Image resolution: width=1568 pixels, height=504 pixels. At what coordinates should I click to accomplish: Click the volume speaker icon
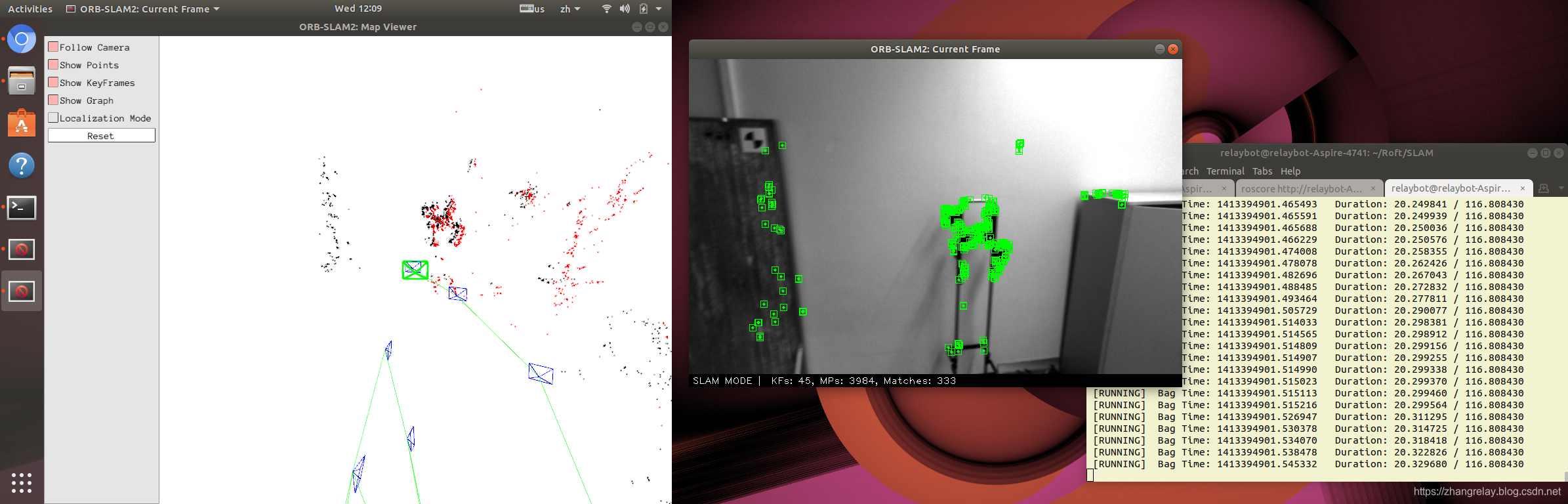click(x=625, y=9)
